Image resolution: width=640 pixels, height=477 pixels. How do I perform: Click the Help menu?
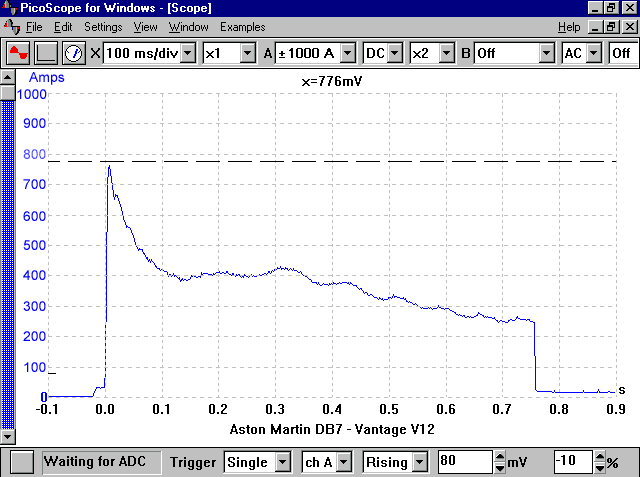(x=568, y=26)
